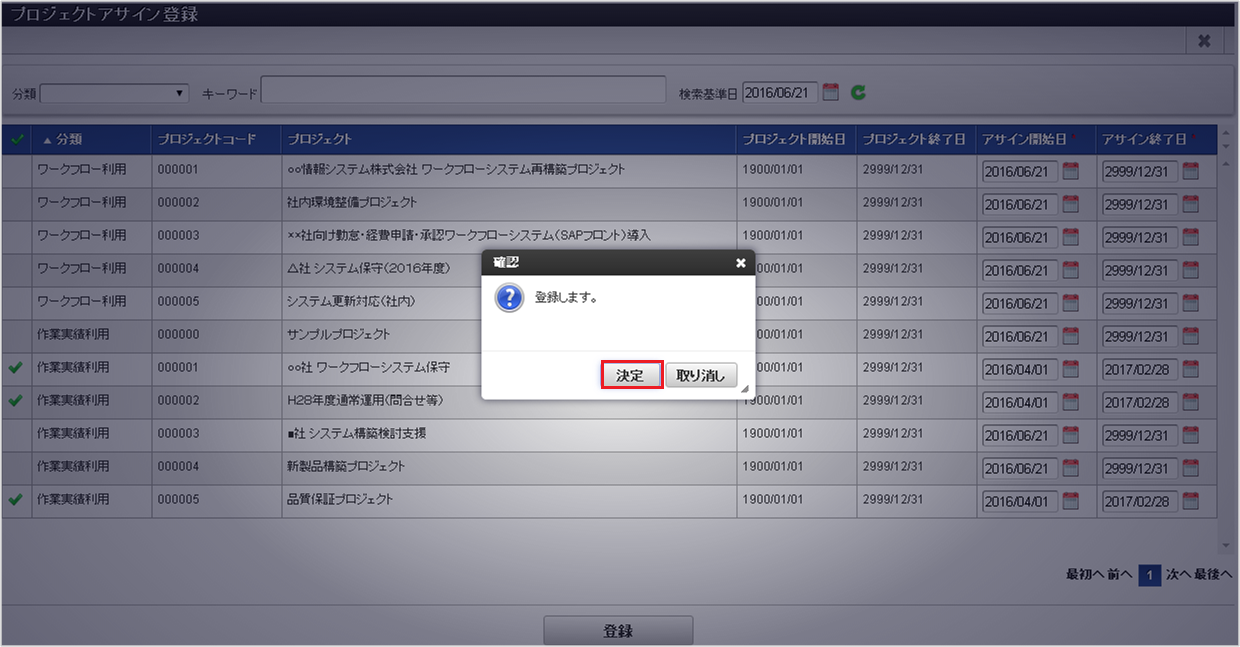
Task: Sort by the 分類 column header
Action: [92, 139]
